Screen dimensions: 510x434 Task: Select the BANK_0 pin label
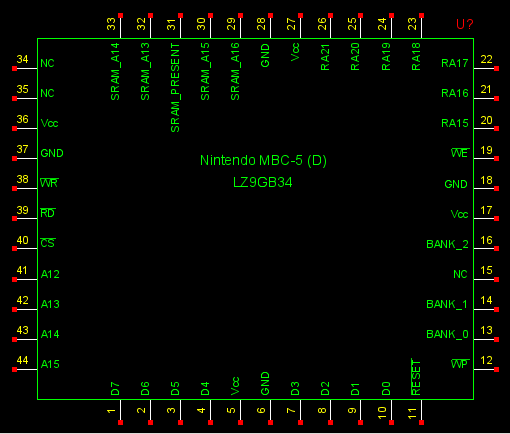(447, 334)
